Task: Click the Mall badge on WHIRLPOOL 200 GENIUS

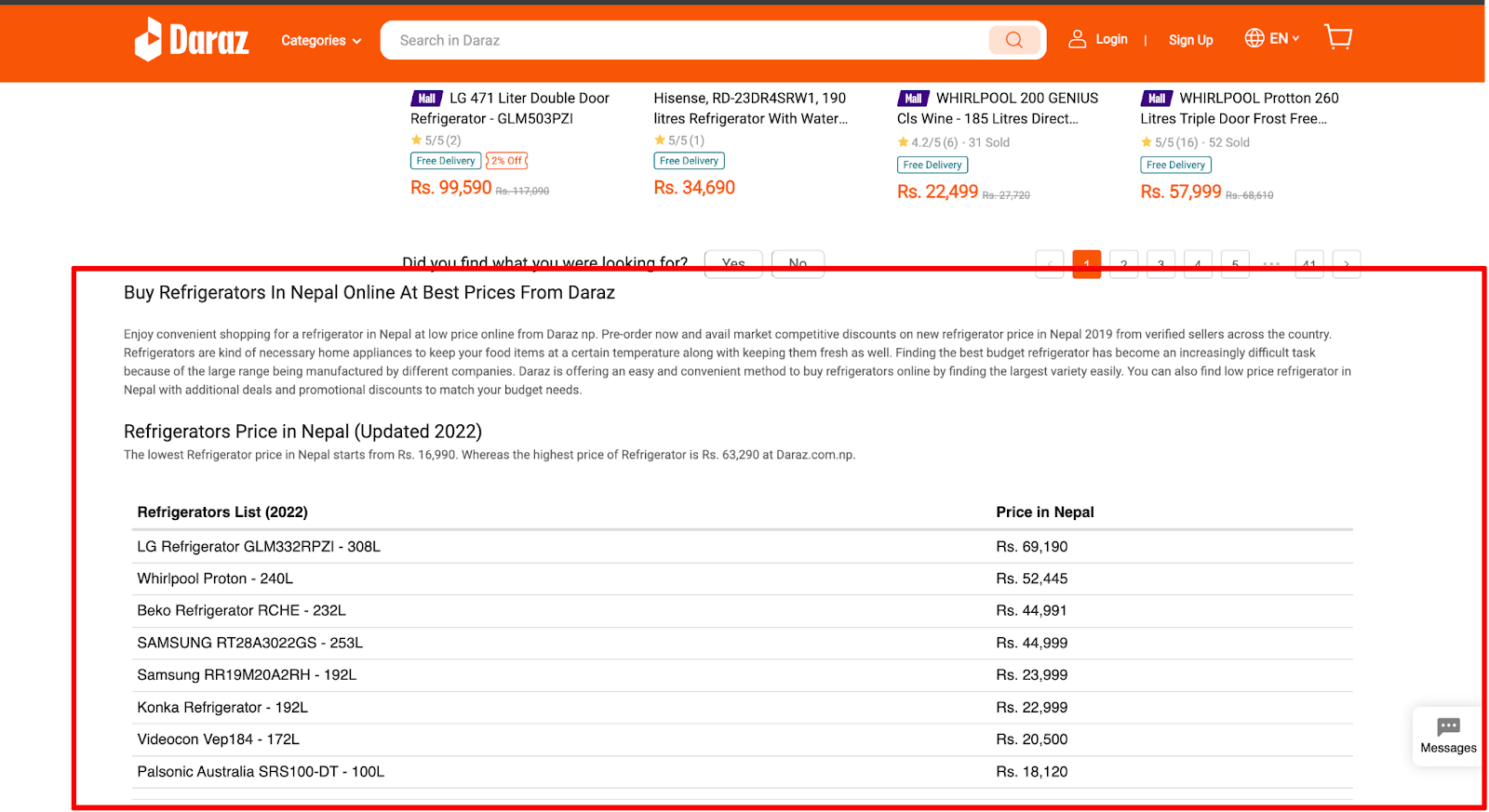Action: (x=913, y=99)
